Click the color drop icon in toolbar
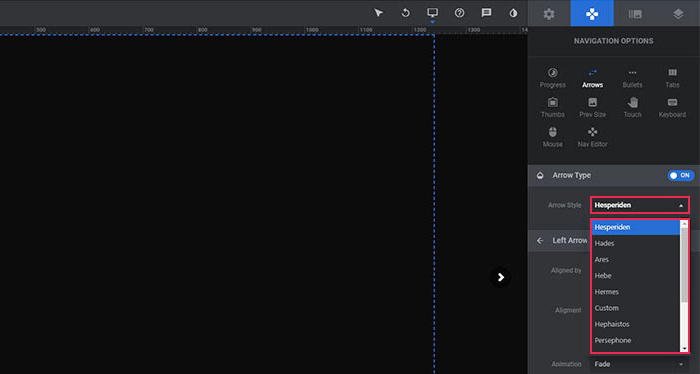The height and width of the screenshot is (374, 700). click(x=513, y=12)
